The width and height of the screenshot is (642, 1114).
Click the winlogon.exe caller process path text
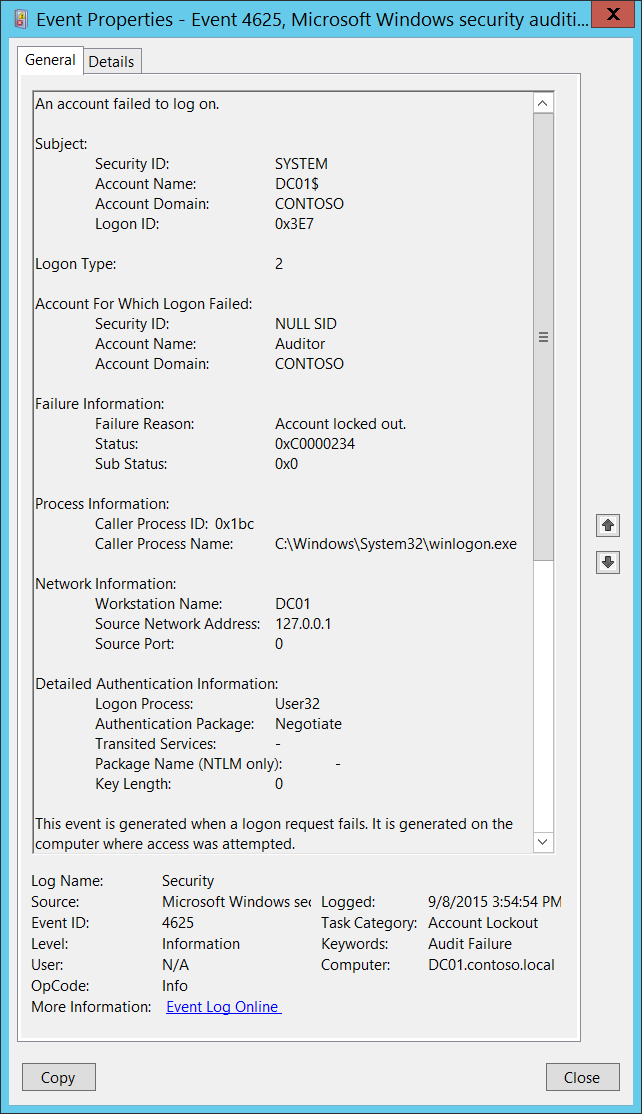[396, 544]
